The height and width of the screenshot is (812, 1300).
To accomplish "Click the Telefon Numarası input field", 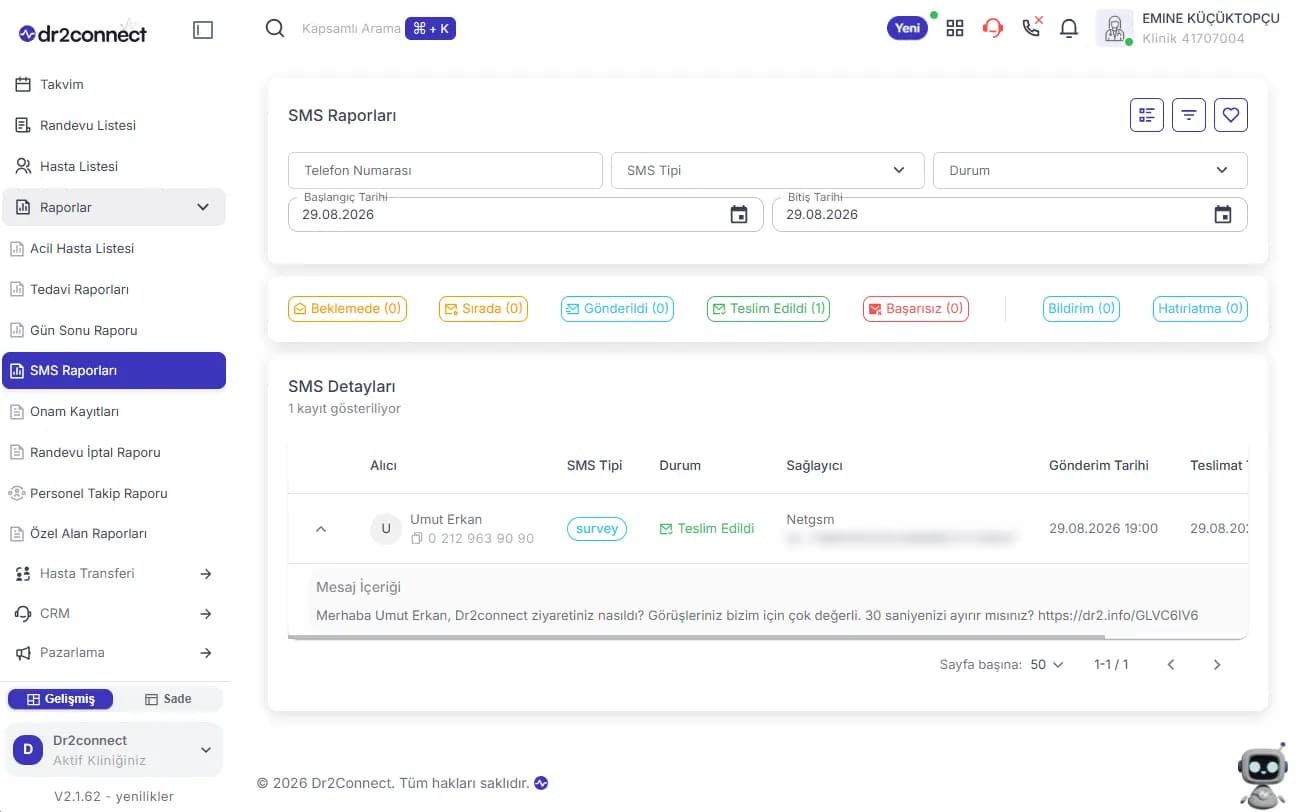I will point(445,170).
